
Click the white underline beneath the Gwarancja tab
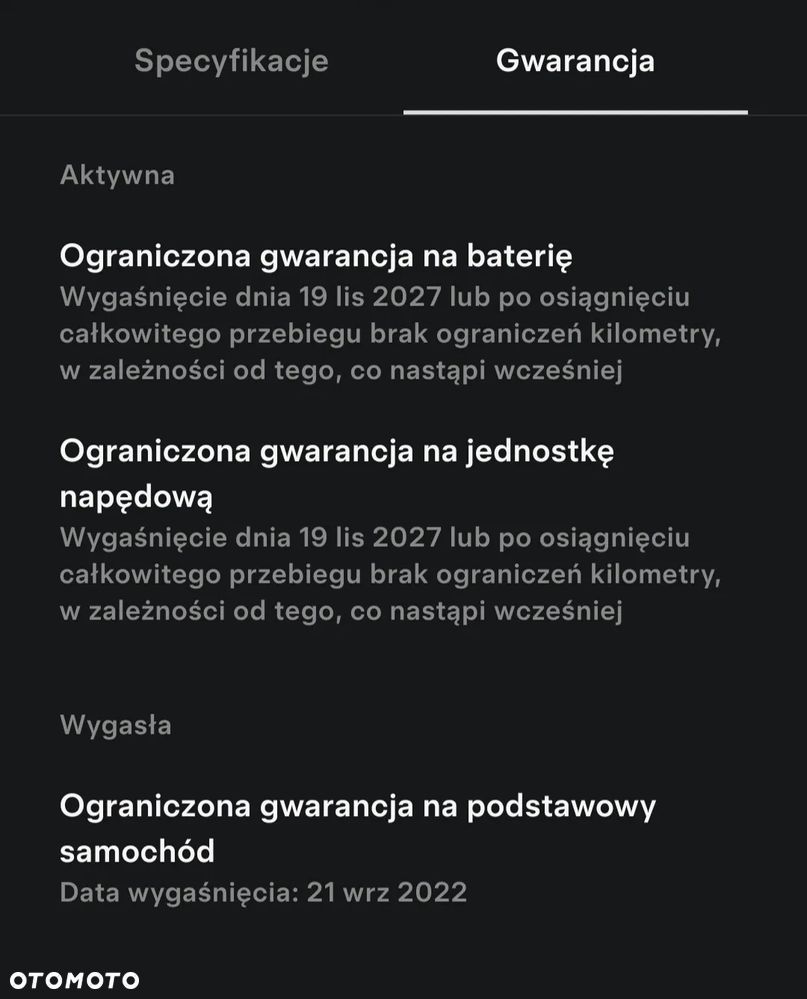(x=575, y=112)
